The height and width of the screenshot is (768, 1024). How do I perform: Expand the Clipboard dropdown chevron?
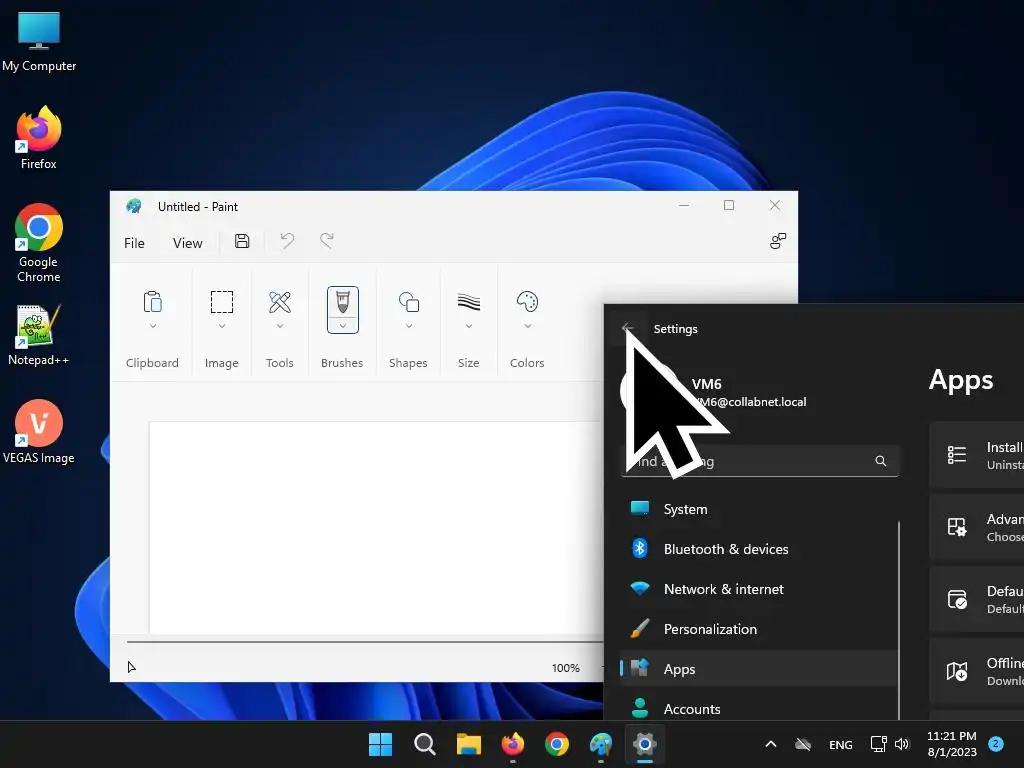click(152, 326)
